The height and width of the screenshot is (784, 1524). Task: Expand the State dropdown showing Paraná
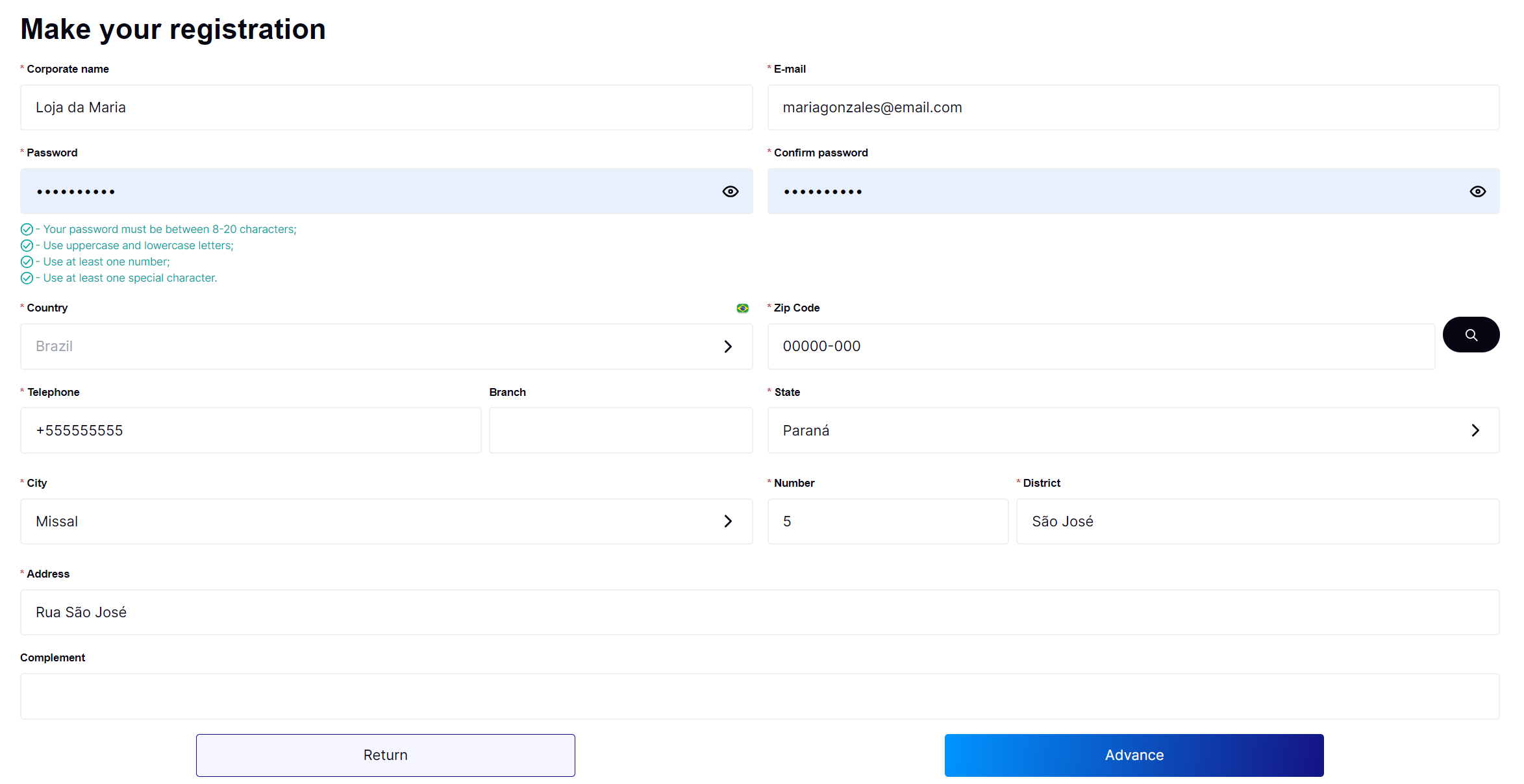pyautogui.click(x=1133, y=430)
